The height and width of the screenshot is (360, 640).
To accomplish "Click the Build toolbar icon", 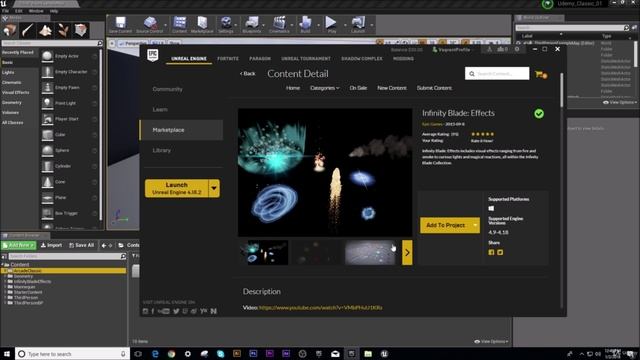I will pos(305,24).
